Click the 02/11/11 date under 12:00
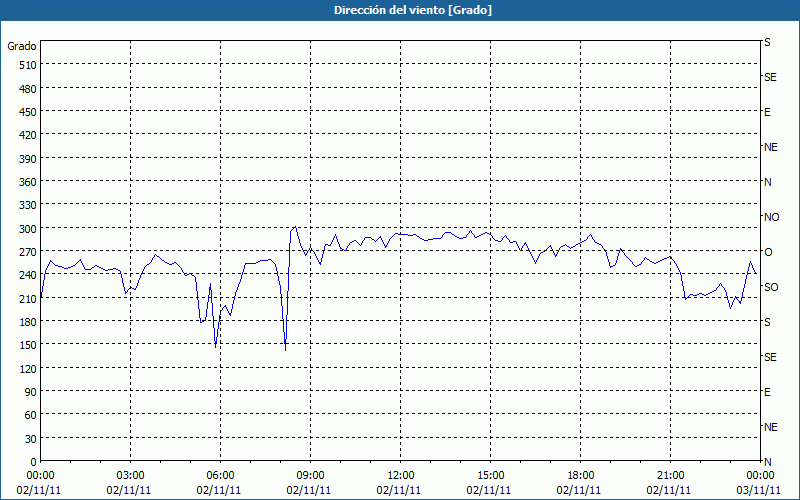This screenshot has width=800, height=500. pos(399,490)
